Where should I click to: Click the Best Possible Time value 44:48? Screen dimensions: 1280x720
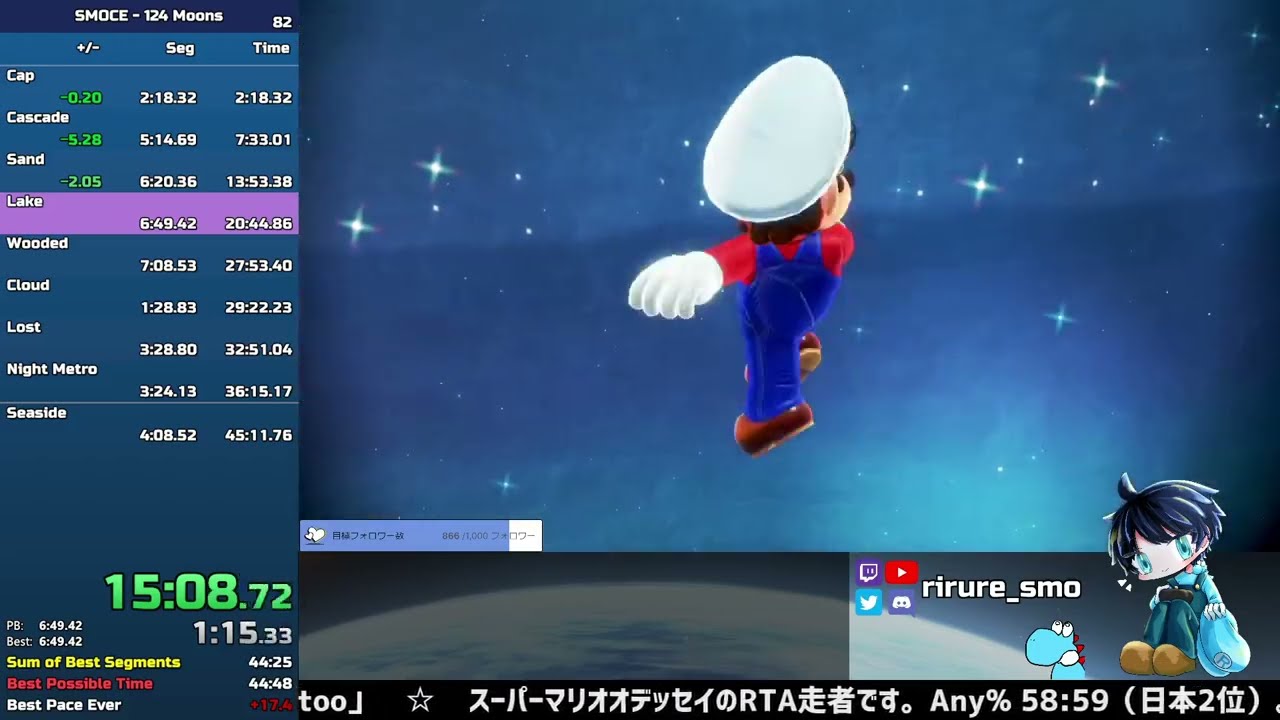click(x=270, y=684)
